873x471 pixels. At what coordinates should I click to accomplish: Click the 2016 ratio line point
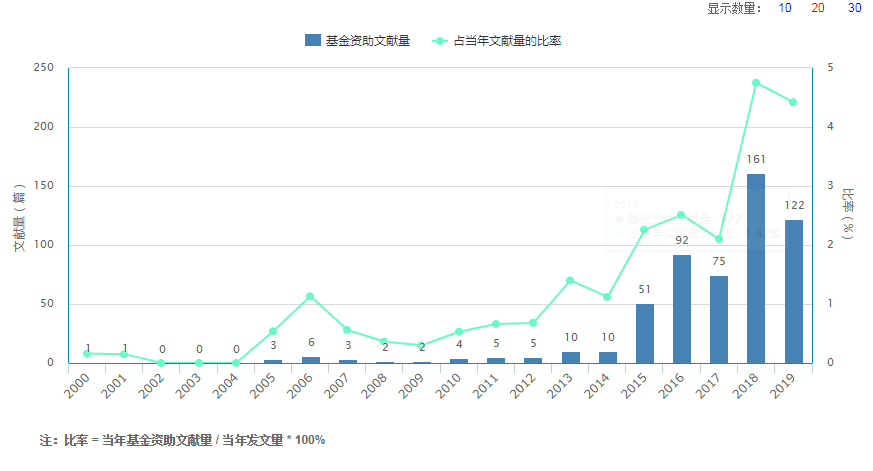coord(681,215)
